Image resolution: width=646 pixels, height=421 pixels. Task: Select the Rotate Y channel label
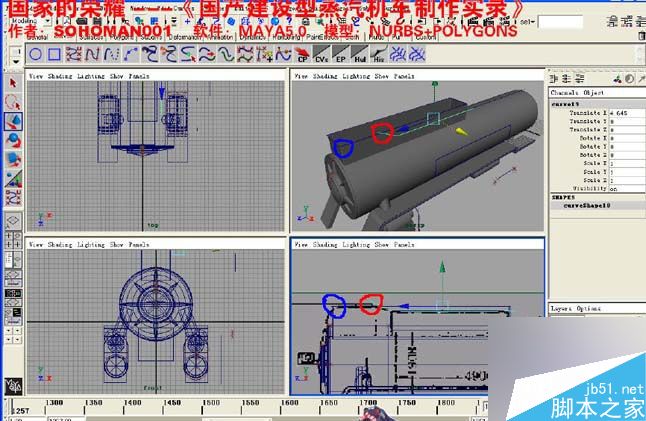pos(593,147)
